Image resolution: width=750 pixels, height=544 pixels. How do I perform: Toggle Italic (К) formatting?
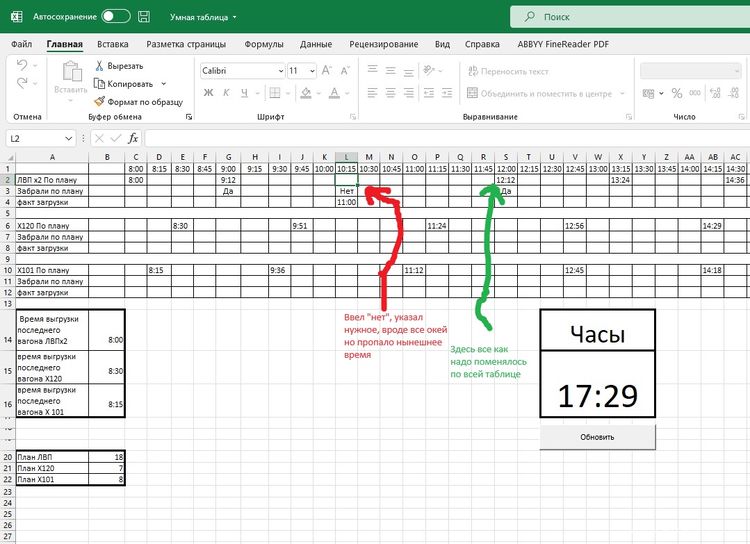pyautogui.click(x=226, y=93)
